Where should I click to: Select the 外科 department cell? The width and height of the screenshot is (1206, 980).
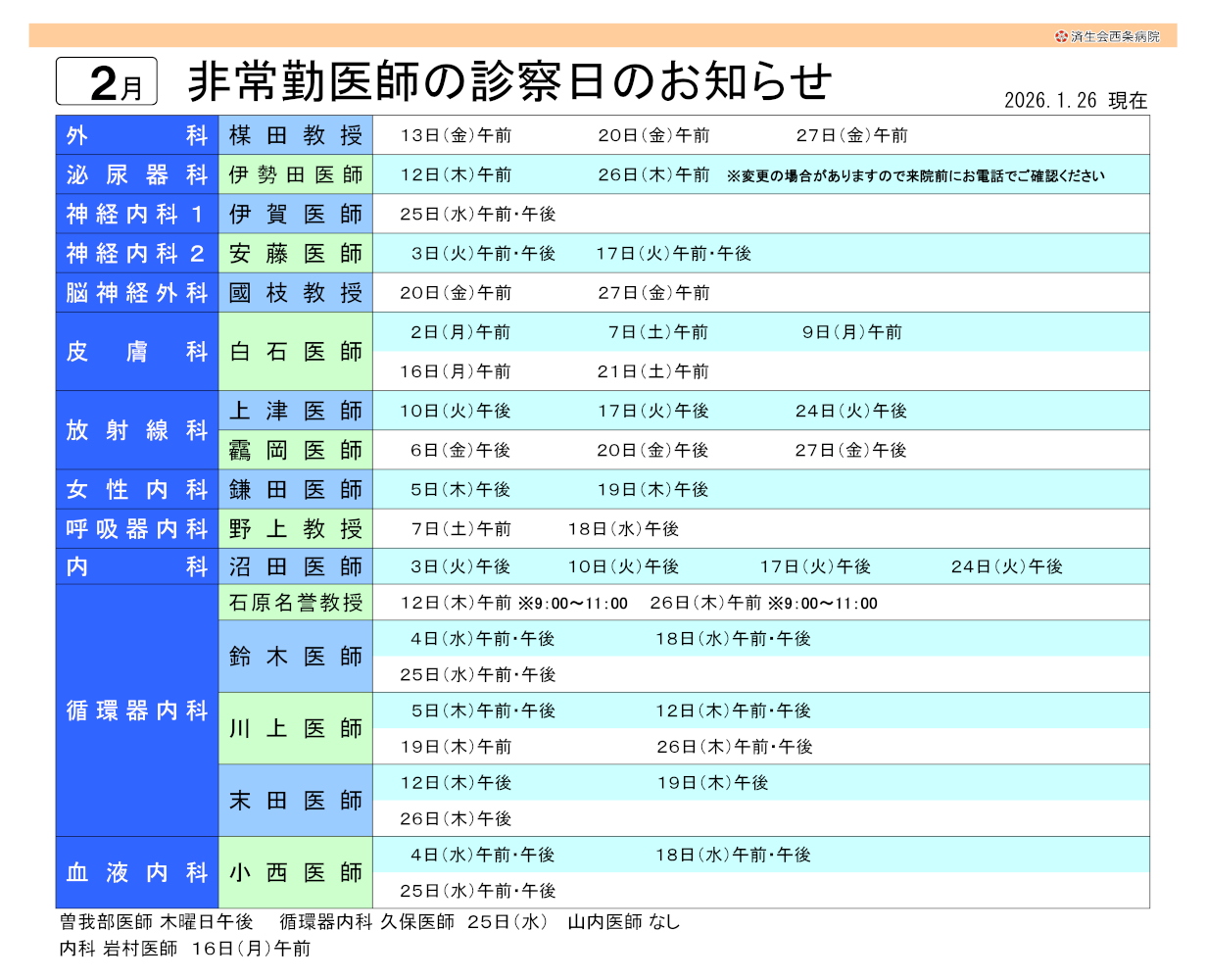(137, 135)
